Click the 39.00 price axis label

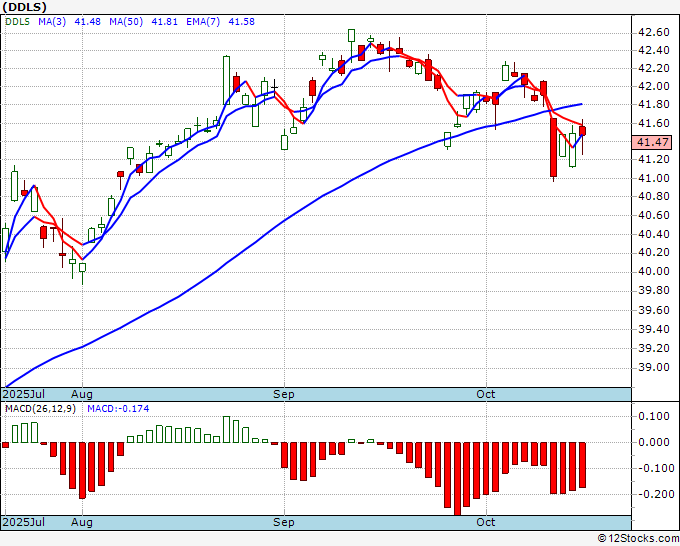point(654,367)
